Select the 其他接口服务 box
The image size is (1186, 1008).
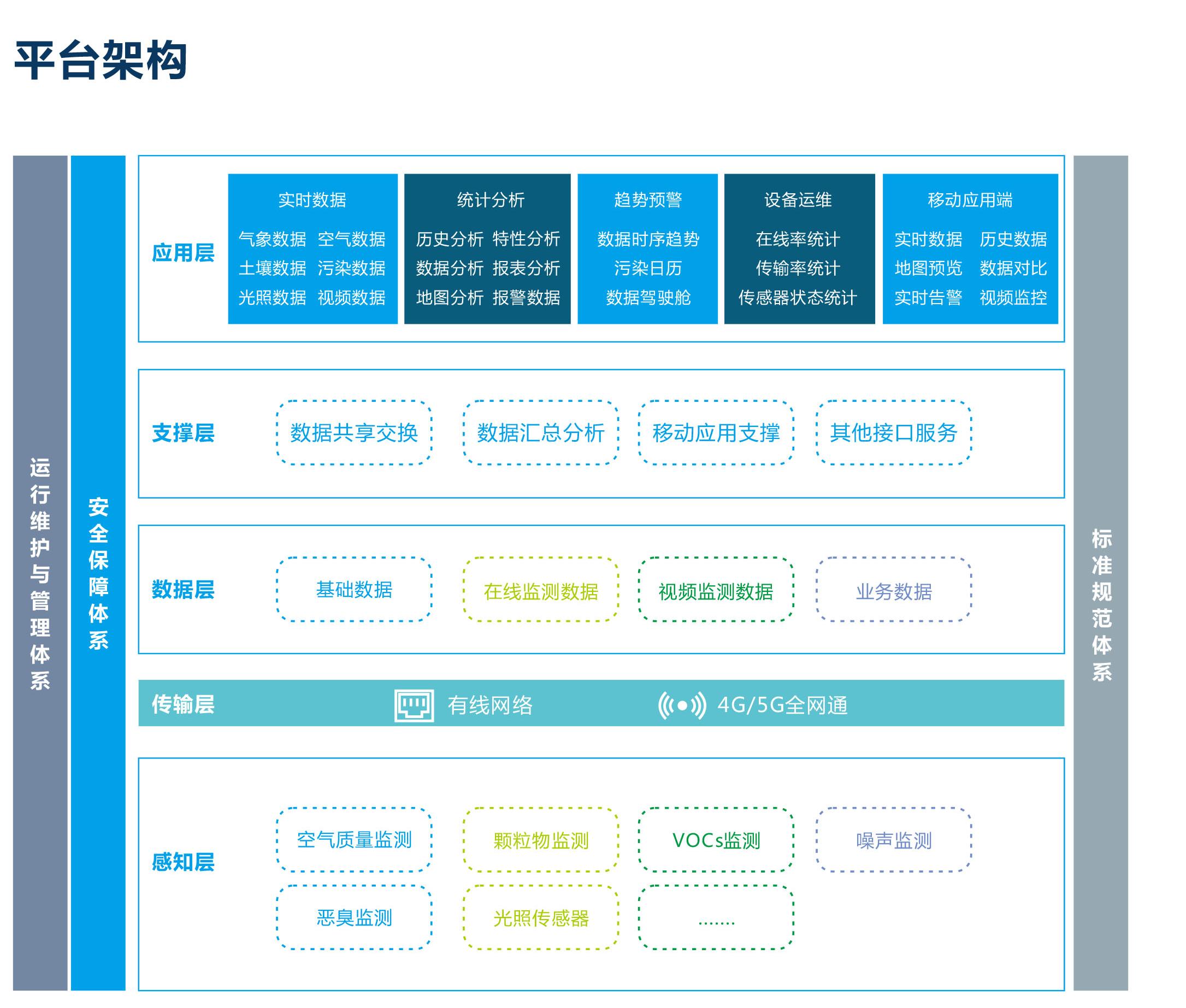tap(893, 432)
